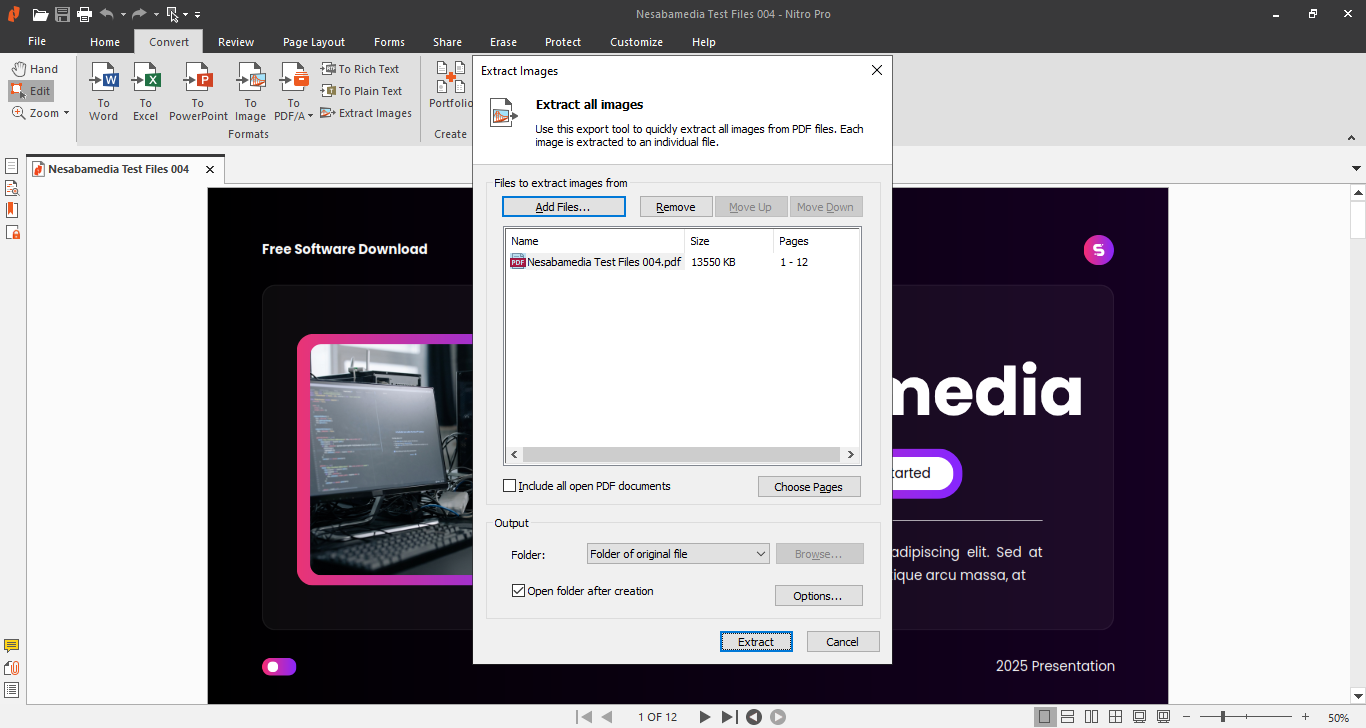Image resolution: width=1366 pixels, height=728 pixels.
Task: Select the Hand tool
Action: 35,69
